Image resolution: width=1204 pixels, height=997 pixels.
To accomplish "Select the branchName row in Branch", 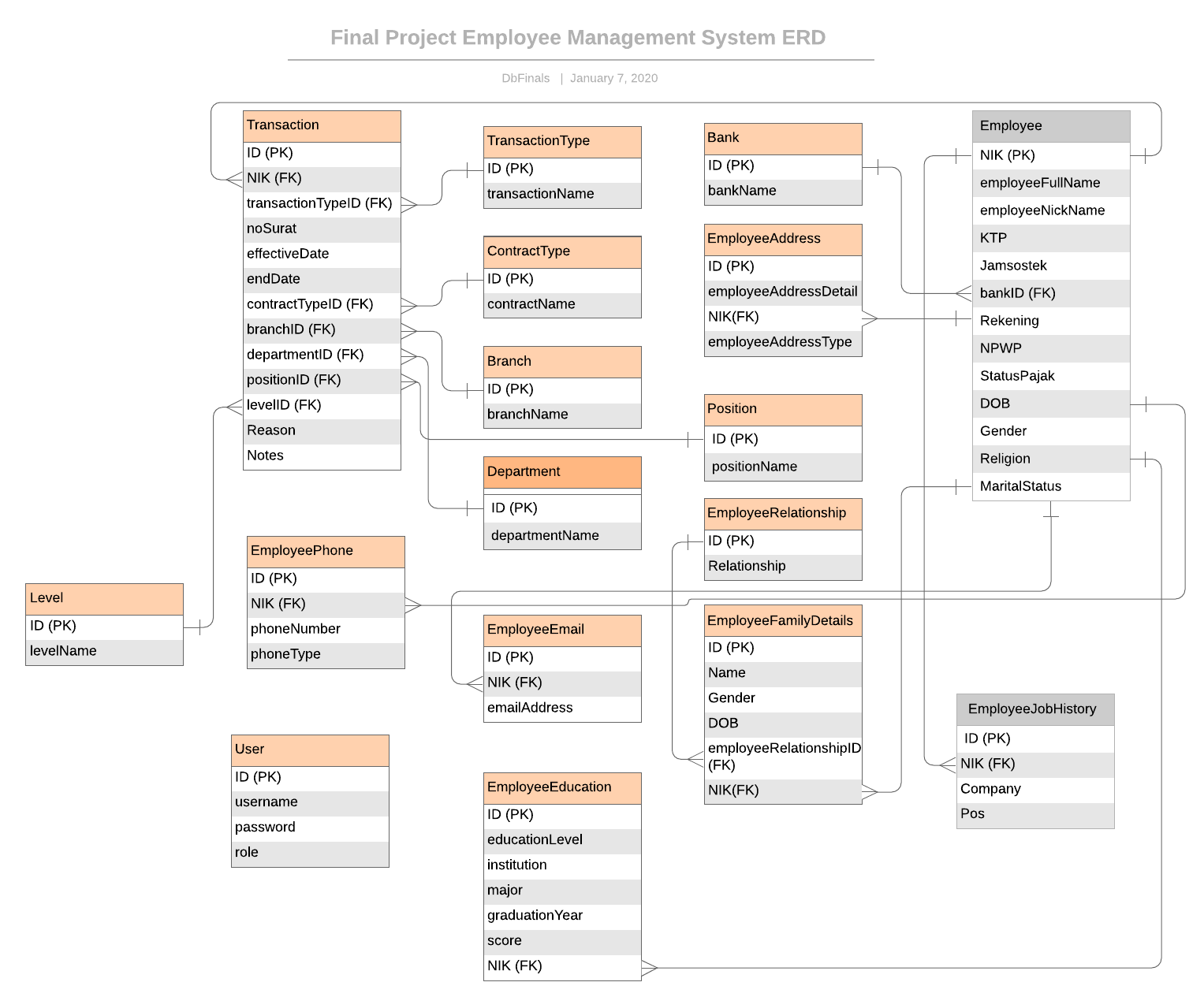I will pos(562,415).
